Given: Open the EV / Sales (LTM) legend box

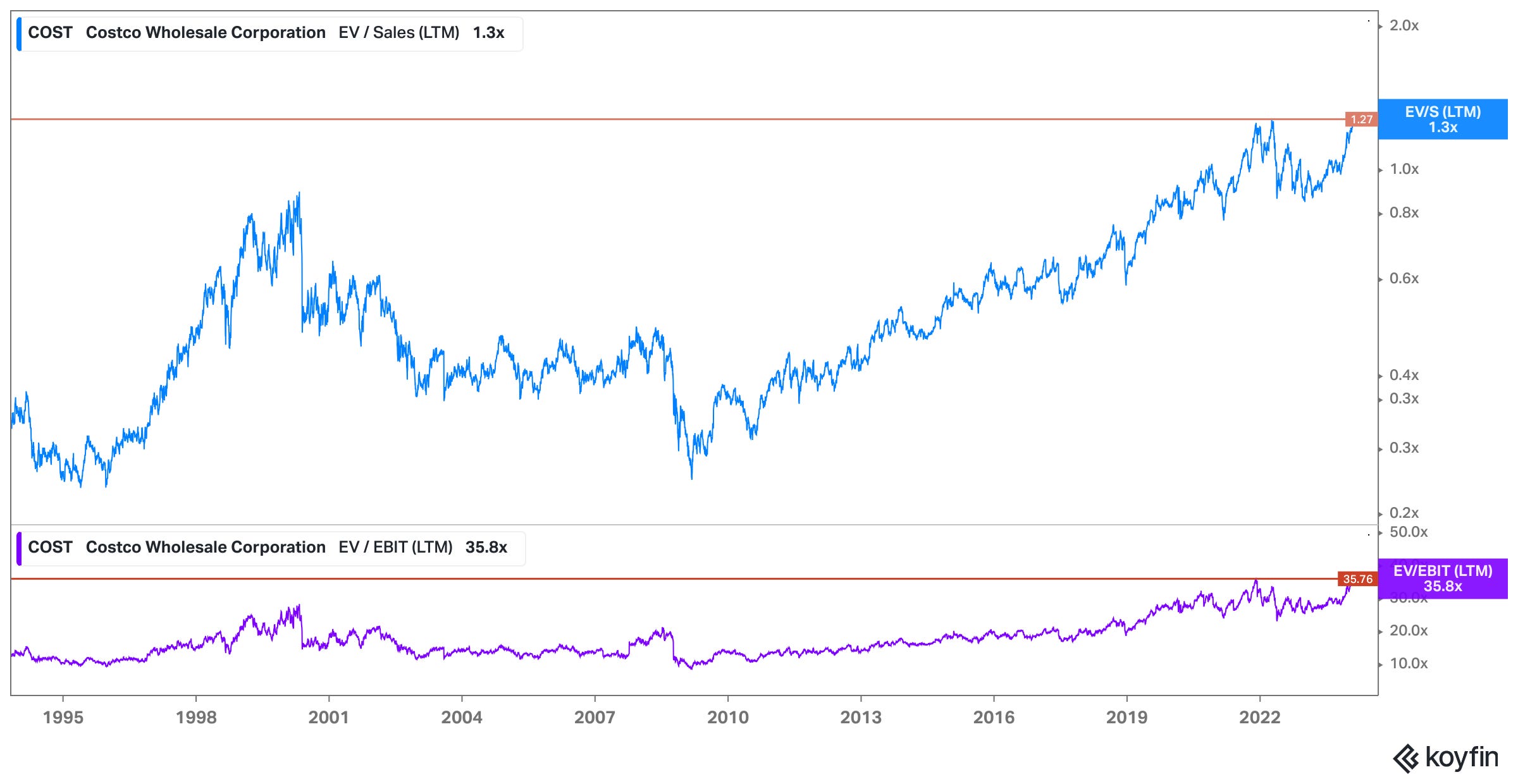Looking at the screenshot, I should point(269,34).
